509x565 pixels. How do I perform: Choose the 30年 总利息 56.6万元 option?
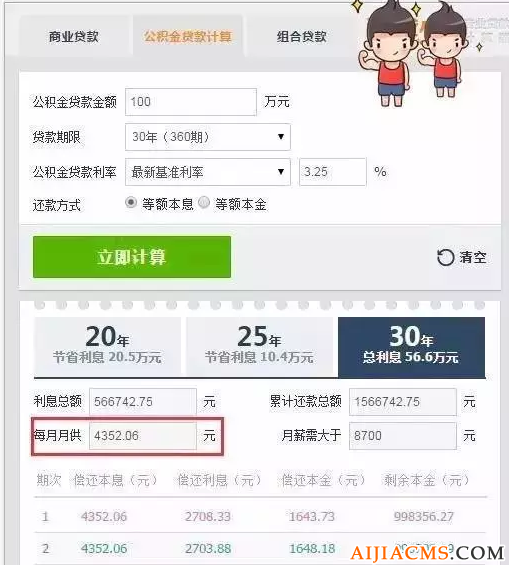click(x=411, y=347)
